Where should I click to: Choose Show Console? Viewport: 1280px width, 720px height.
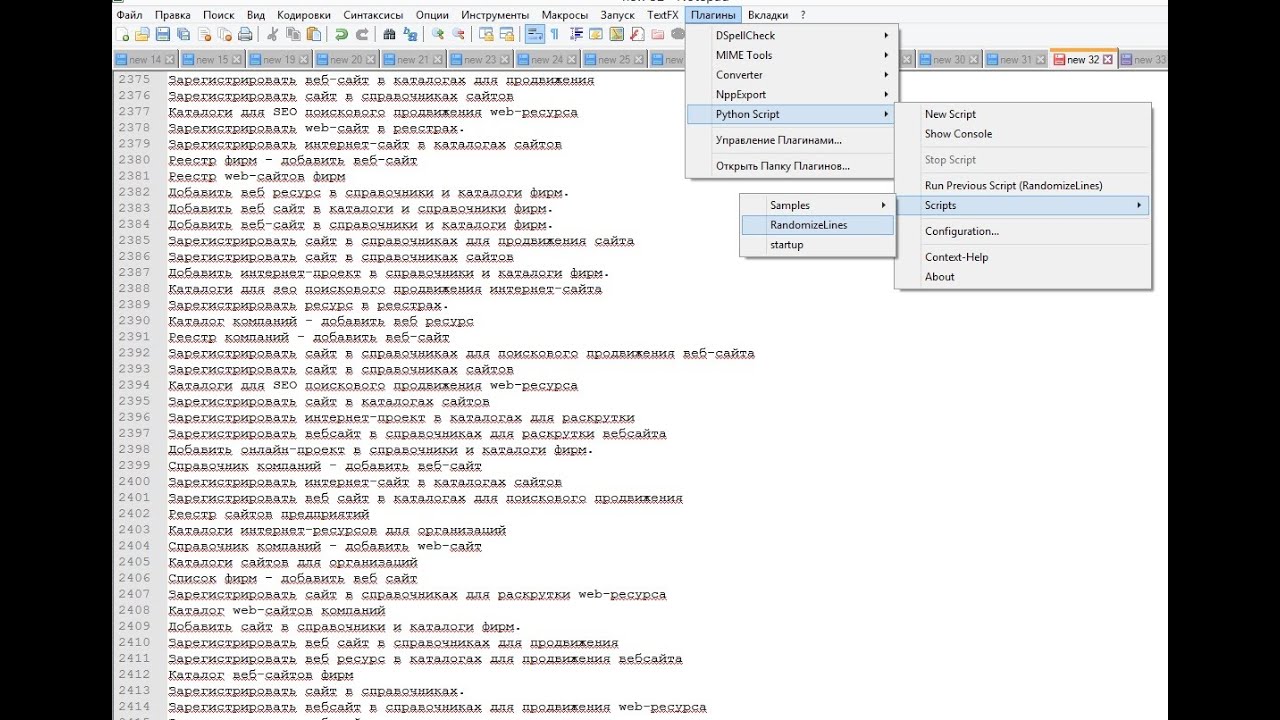tap(1022, 134)
